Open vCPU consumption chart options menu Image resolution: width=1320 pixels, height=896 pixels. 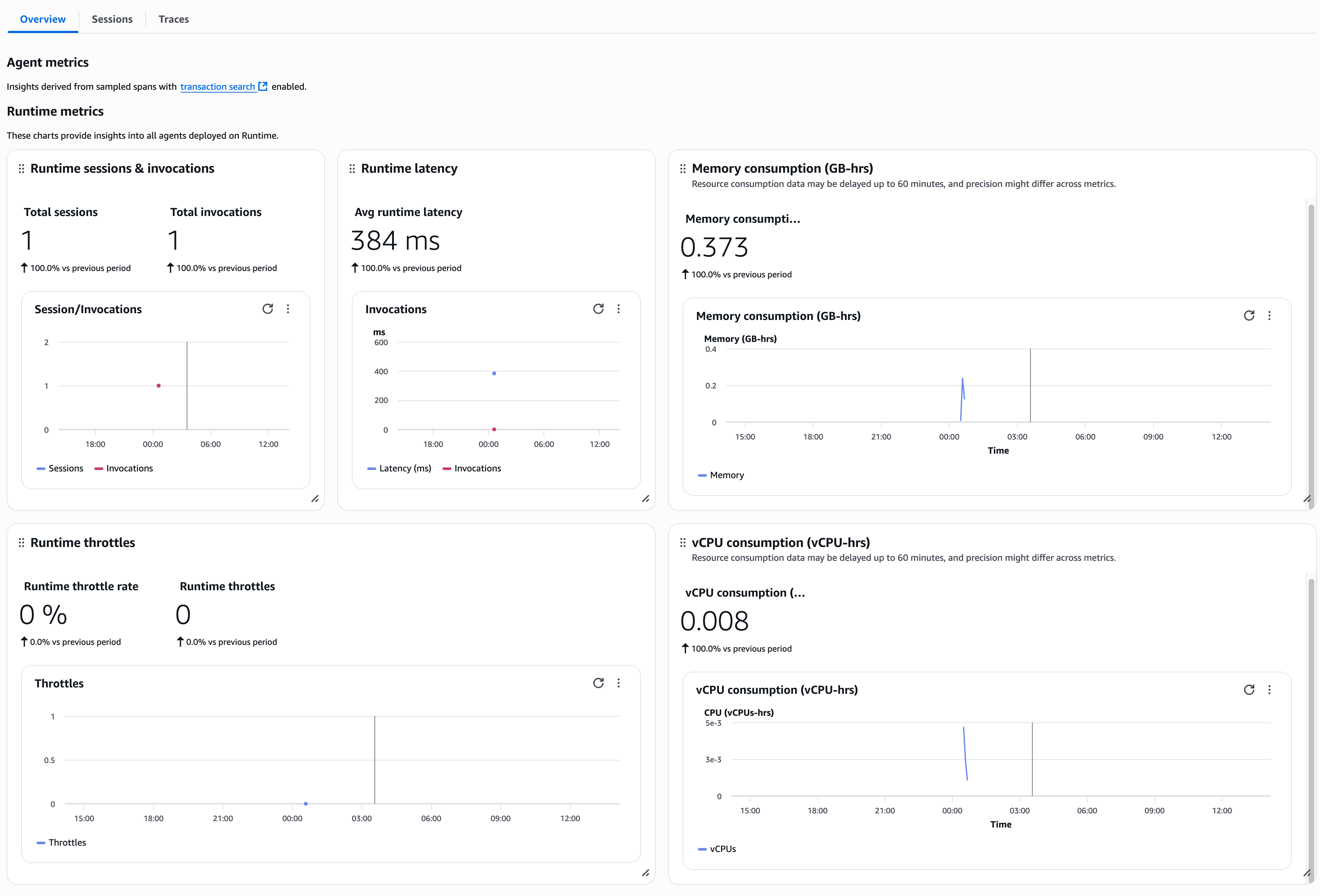1270,690
